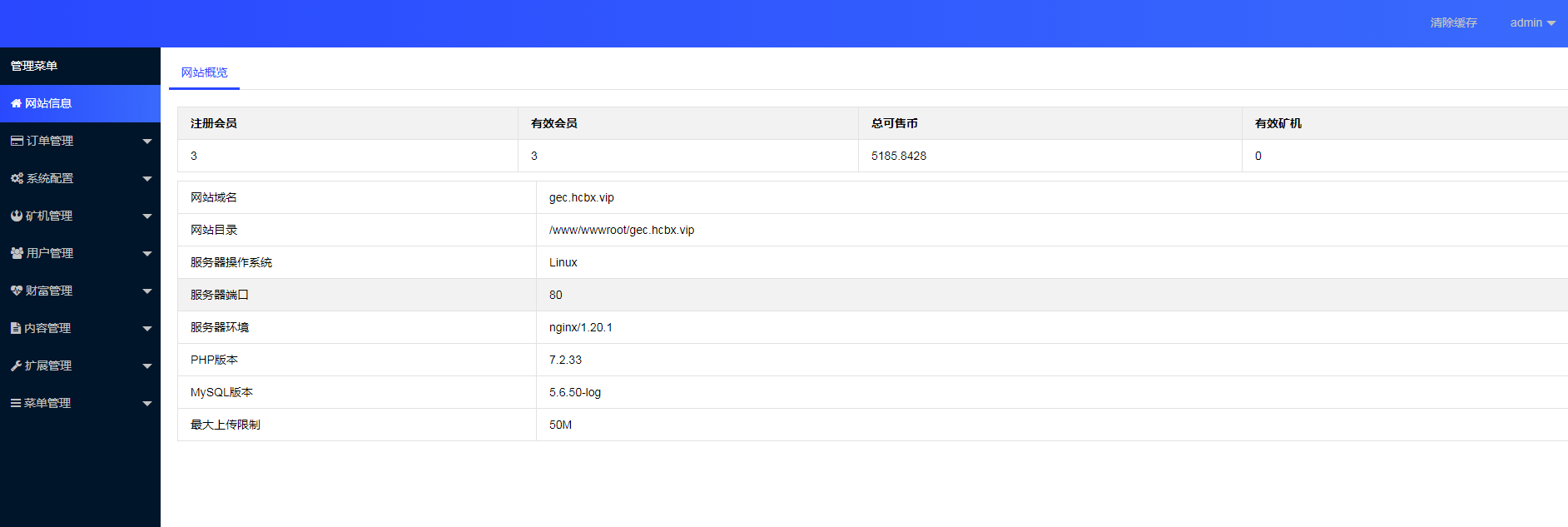This screenshot has height=527, width=1568.
Task: Click the port value 80
Action: [556, 295]
